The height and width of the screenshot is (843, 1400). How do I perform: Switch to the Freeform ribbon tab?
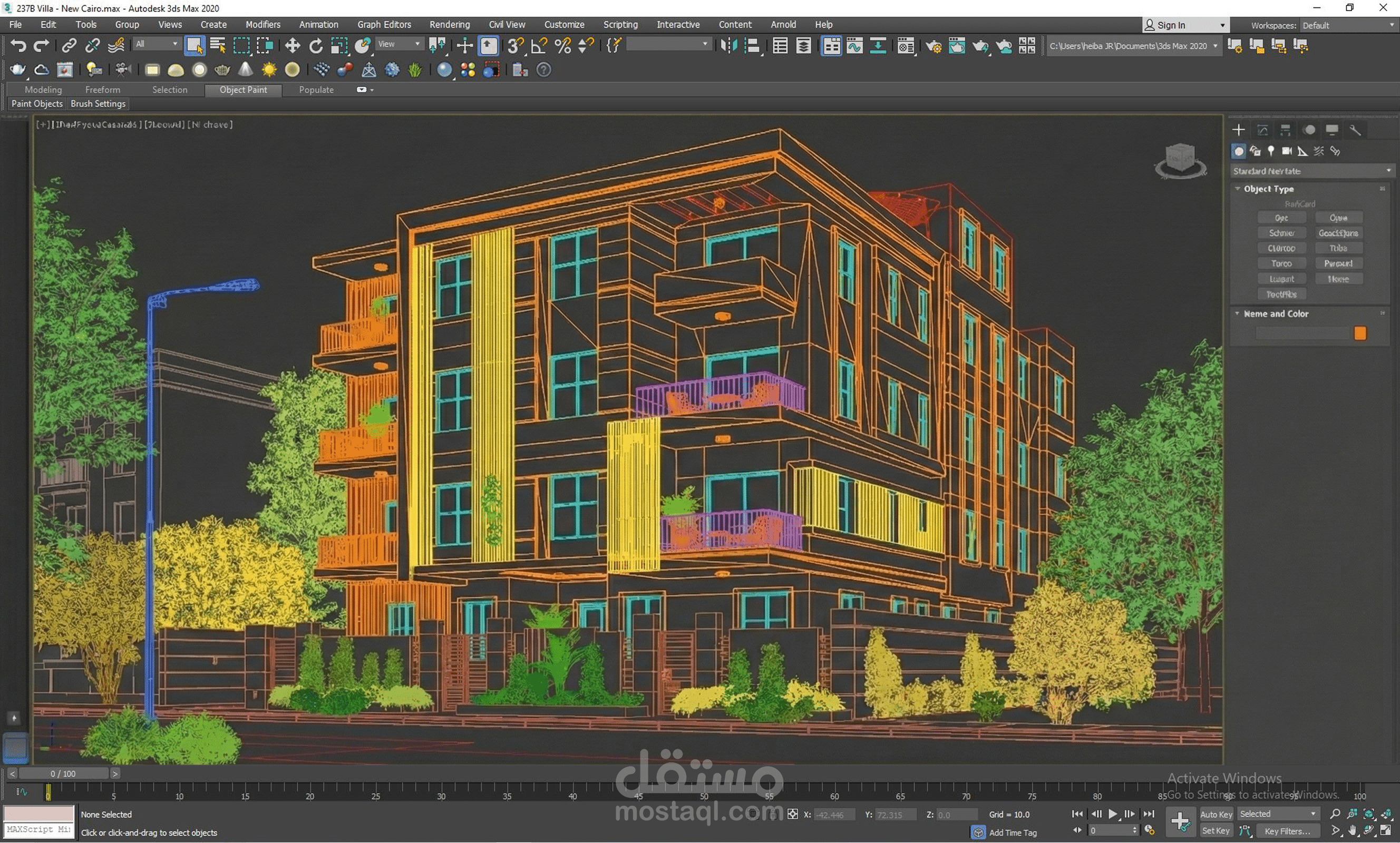102,90
